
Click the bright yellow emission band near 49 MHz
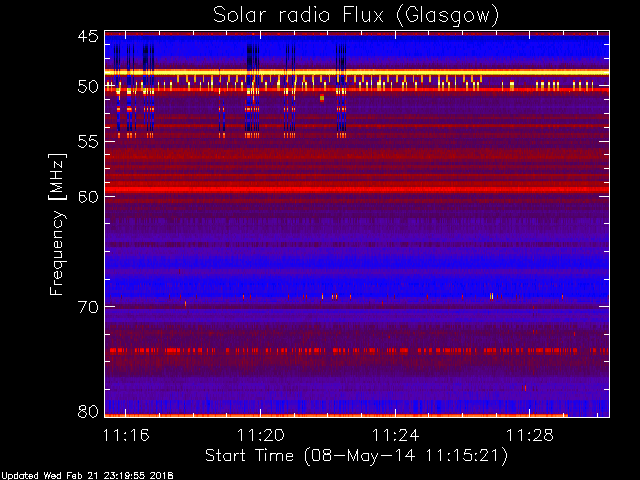coord(357,72)
